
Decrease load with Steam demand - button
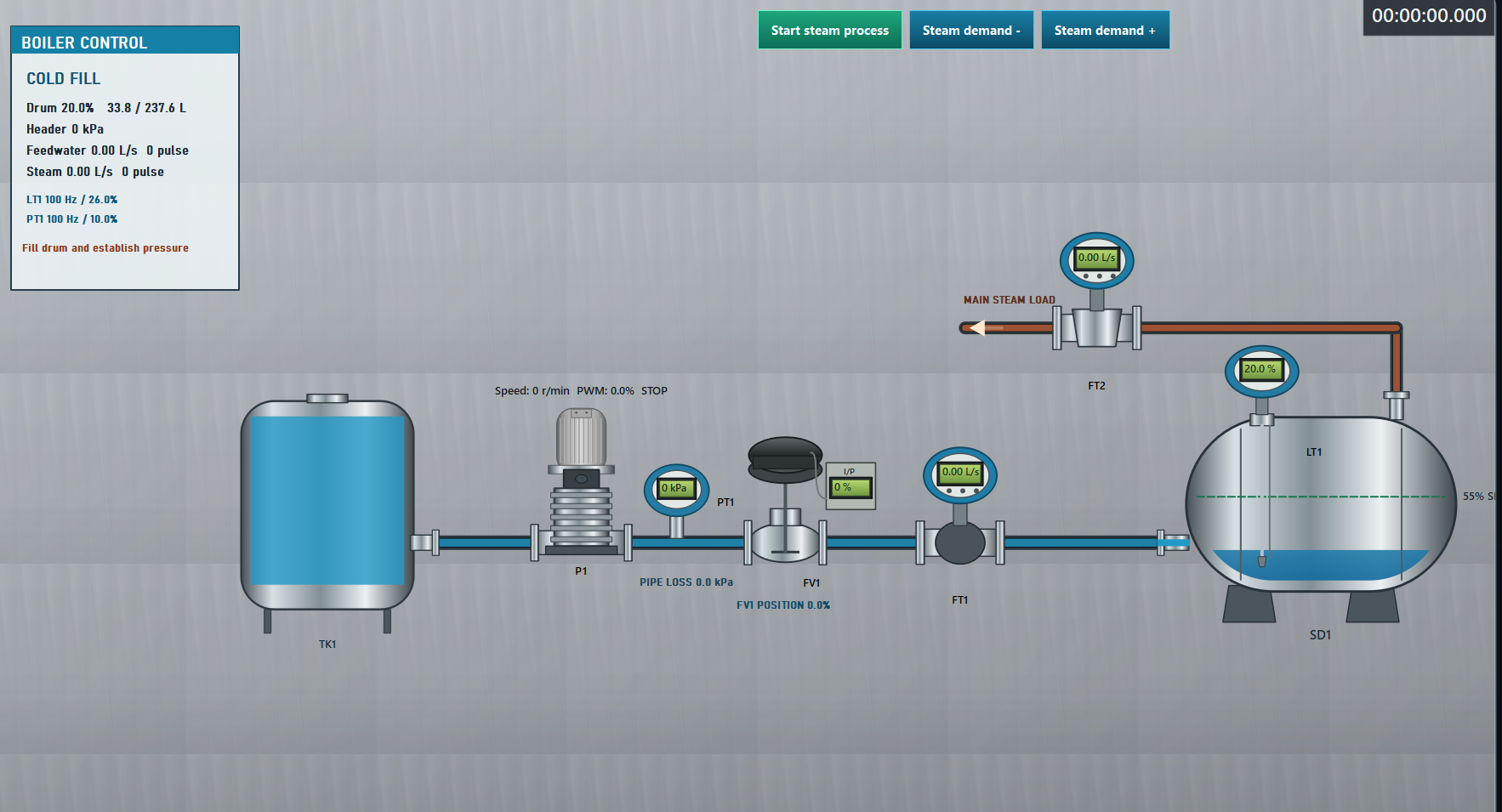(971, 30)
